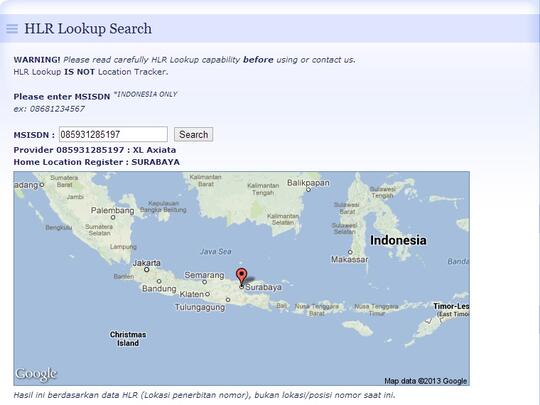Screen dimensions: 540x405
Task: Click the Java Sea label on map
Action: (216, 252)
